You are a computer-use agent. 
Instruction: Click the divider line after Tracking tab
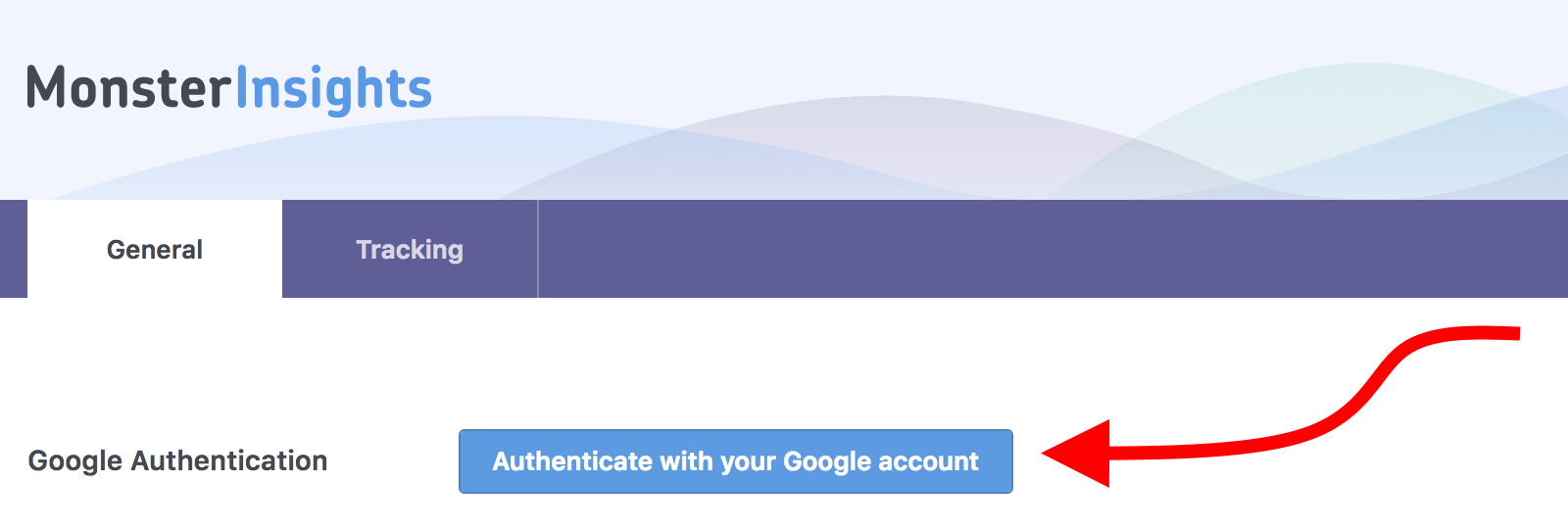point(538,249)
